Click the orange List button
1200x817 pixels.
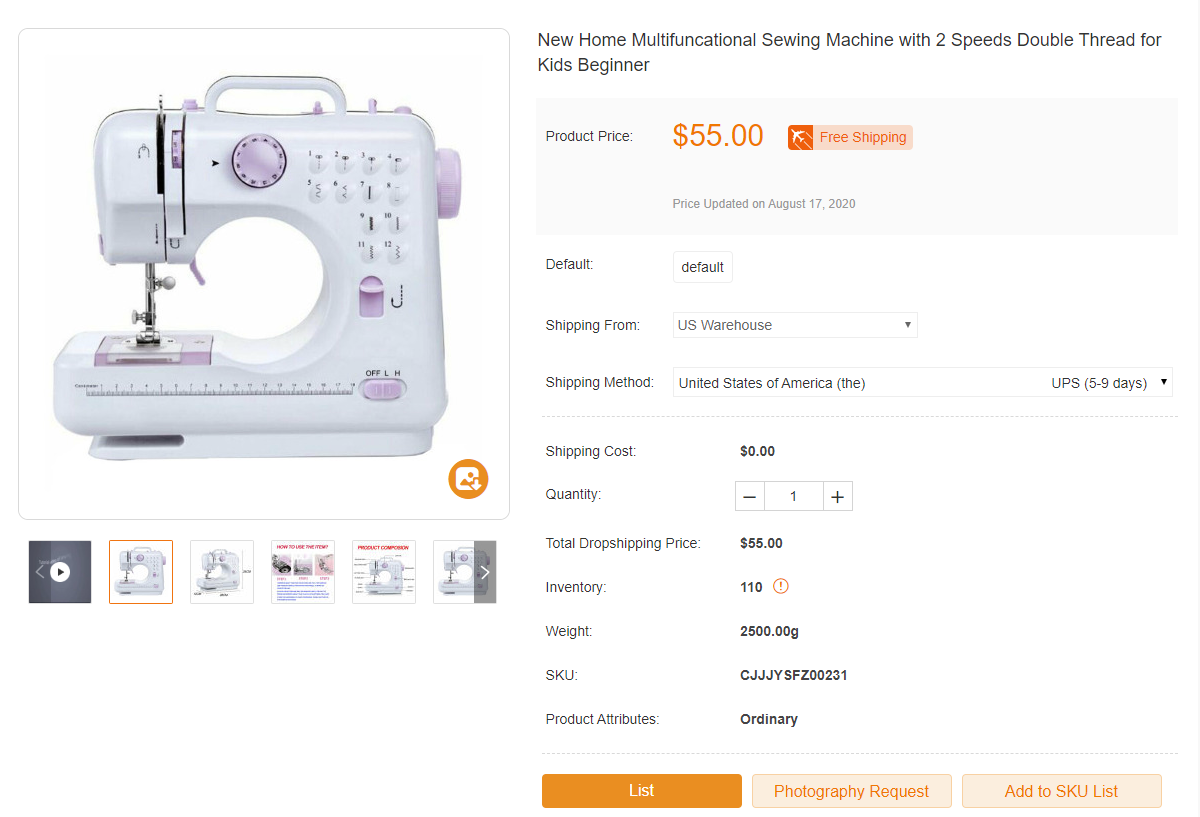click(642, 791)
